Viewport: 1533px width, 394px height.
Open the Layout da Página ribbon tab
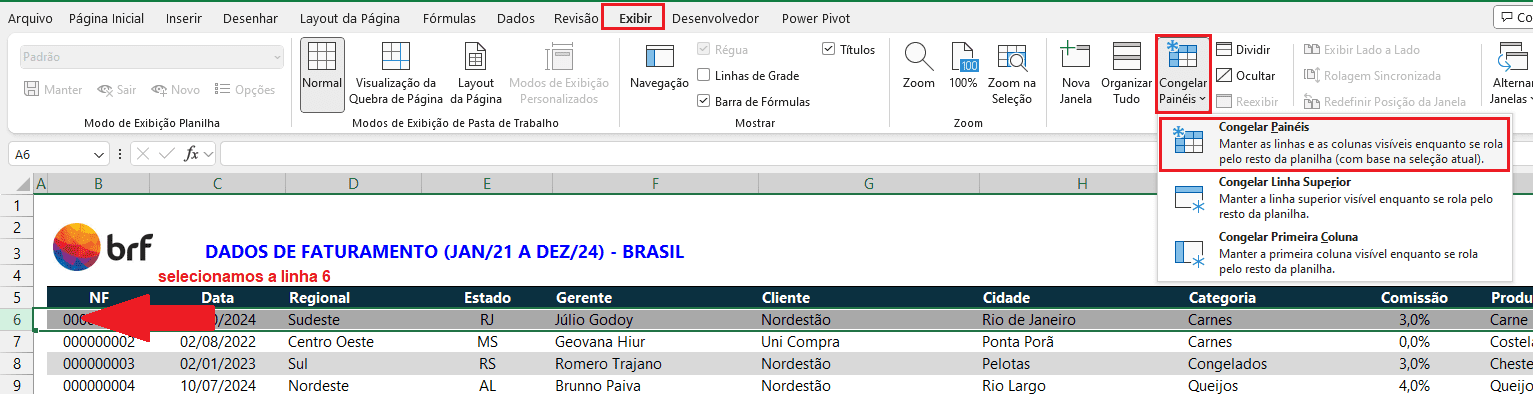pos(350,18)
